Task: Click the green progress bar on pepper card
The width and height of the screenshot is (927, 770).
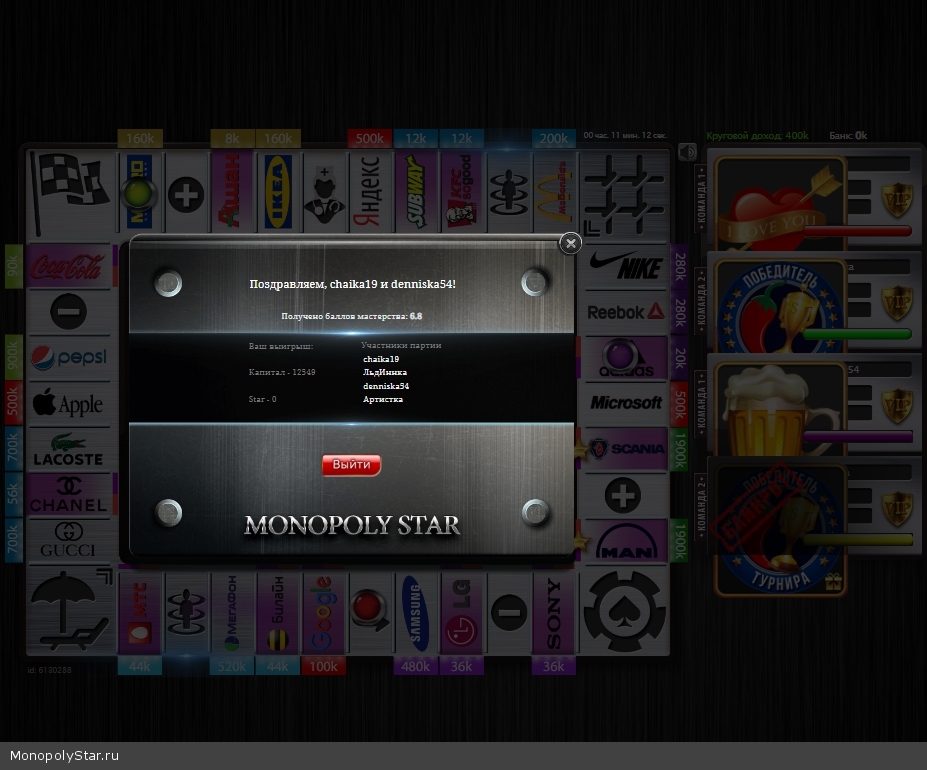Action: coord(857,334)
